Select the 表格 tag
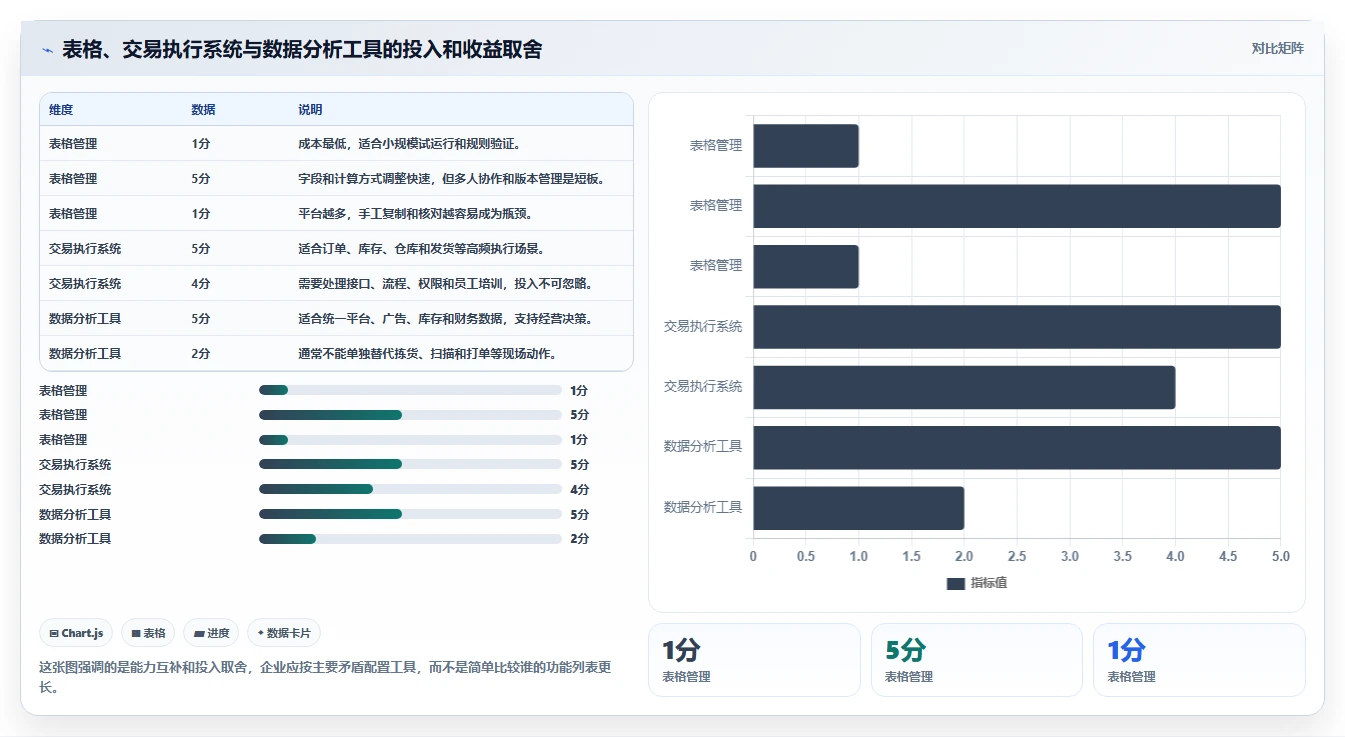The width and height of the screenshot is (1345, 737). pyautogui.click(x=148, y=633)
